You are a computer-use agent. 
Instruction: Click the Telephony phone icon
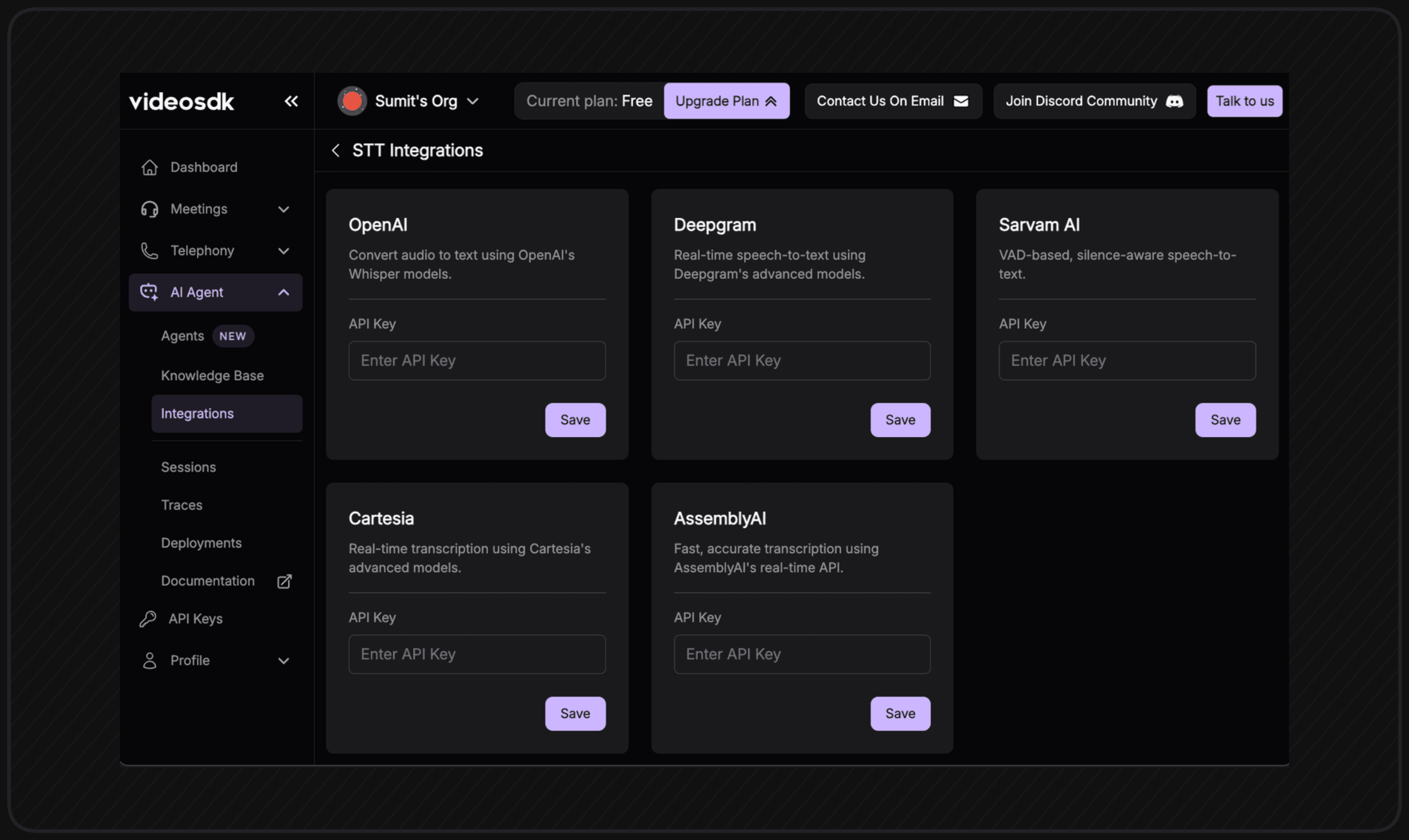149,251
